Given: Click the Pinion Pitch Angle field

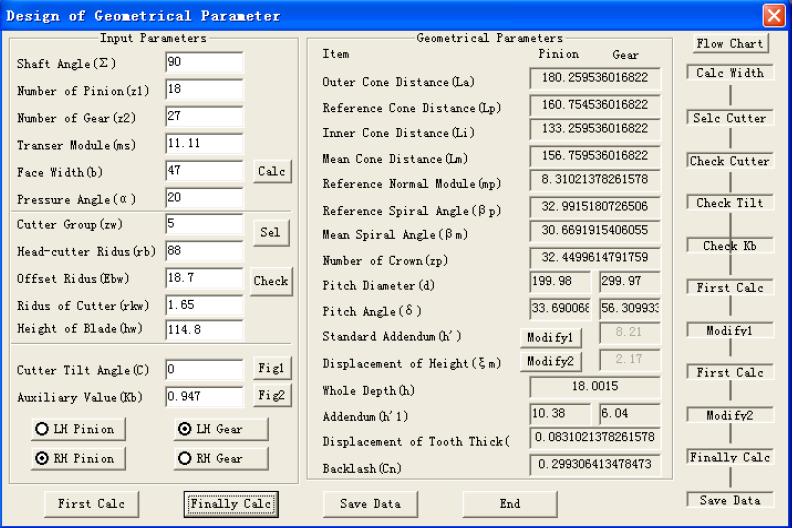Looking at the screenshot, I should pos(560,309).
